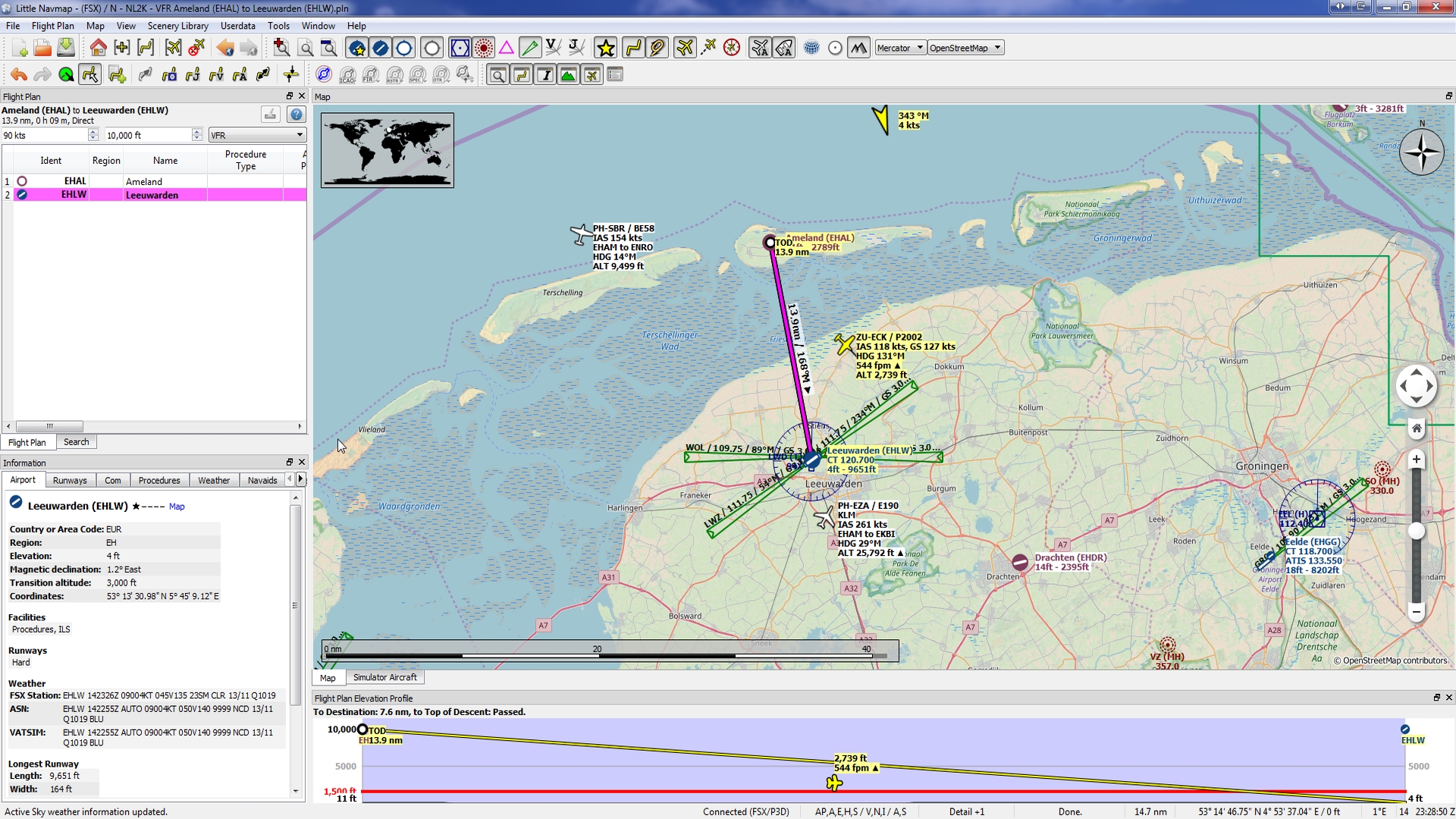Click the flight plan help button
The width and height of the screenshot is (1456, 819).
point(296,115)
